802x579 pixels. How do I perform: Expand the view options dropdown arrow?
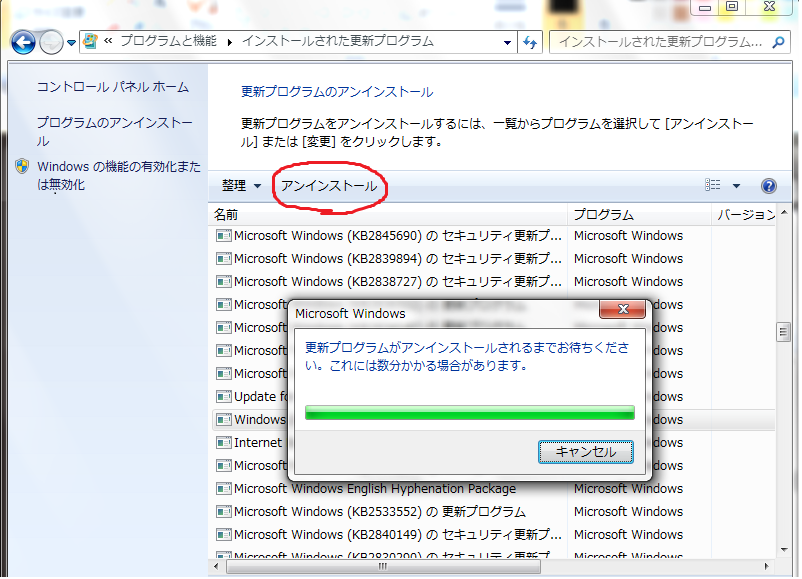[736, 186]
